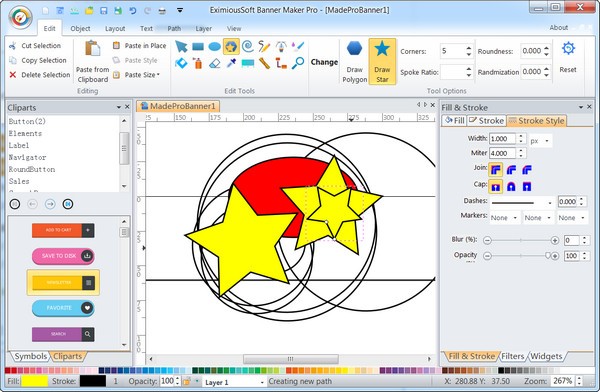Select the eraser tool
600x392 pixels.
(x=215, y=63)
